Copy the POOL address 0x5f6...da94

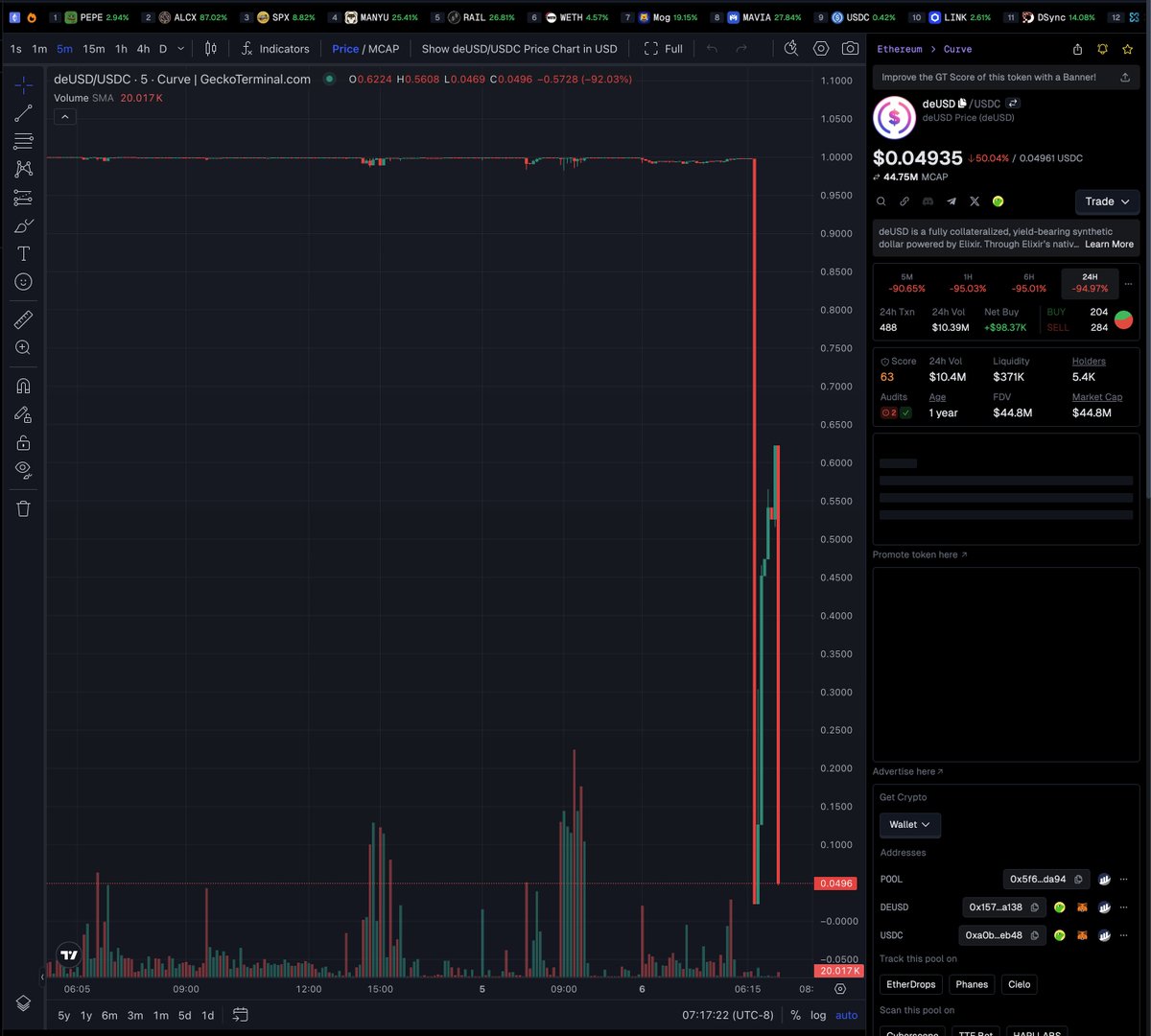pyautogui.click(x=1079, y=879)
